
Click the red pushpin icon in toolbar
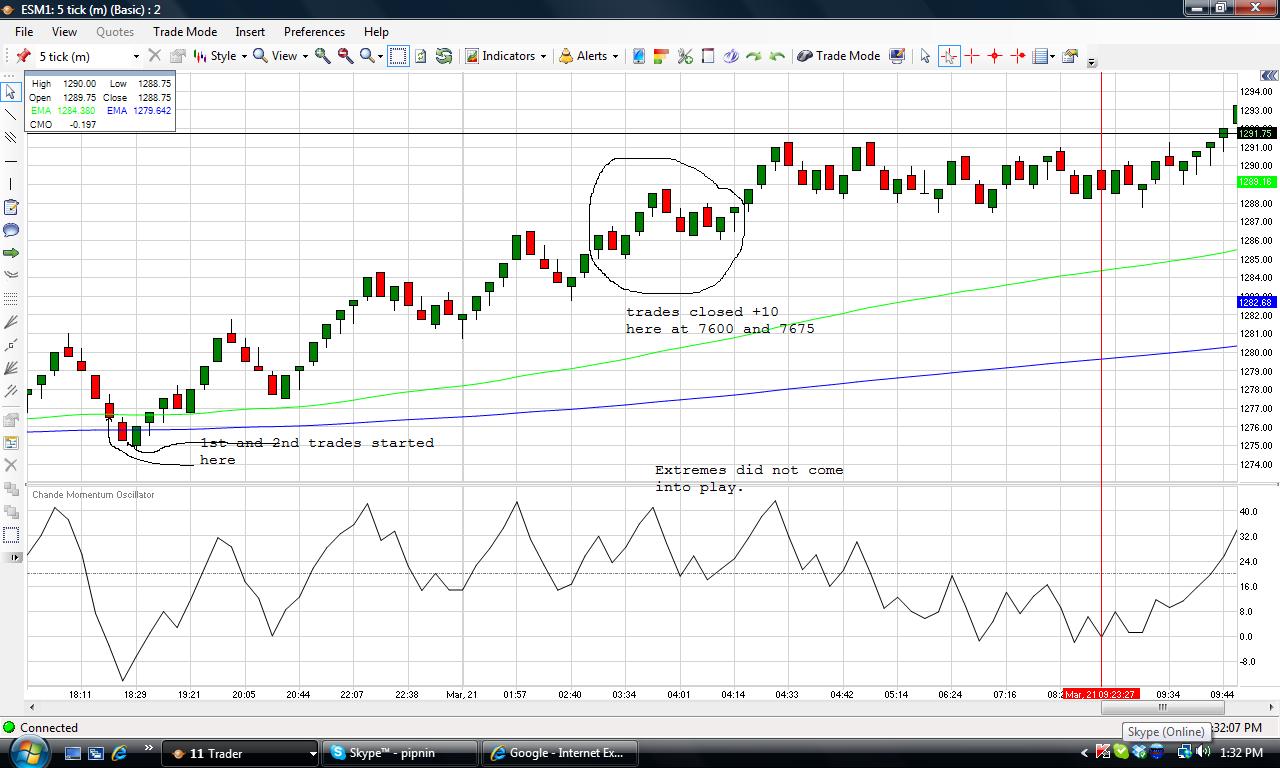point(23,56)
